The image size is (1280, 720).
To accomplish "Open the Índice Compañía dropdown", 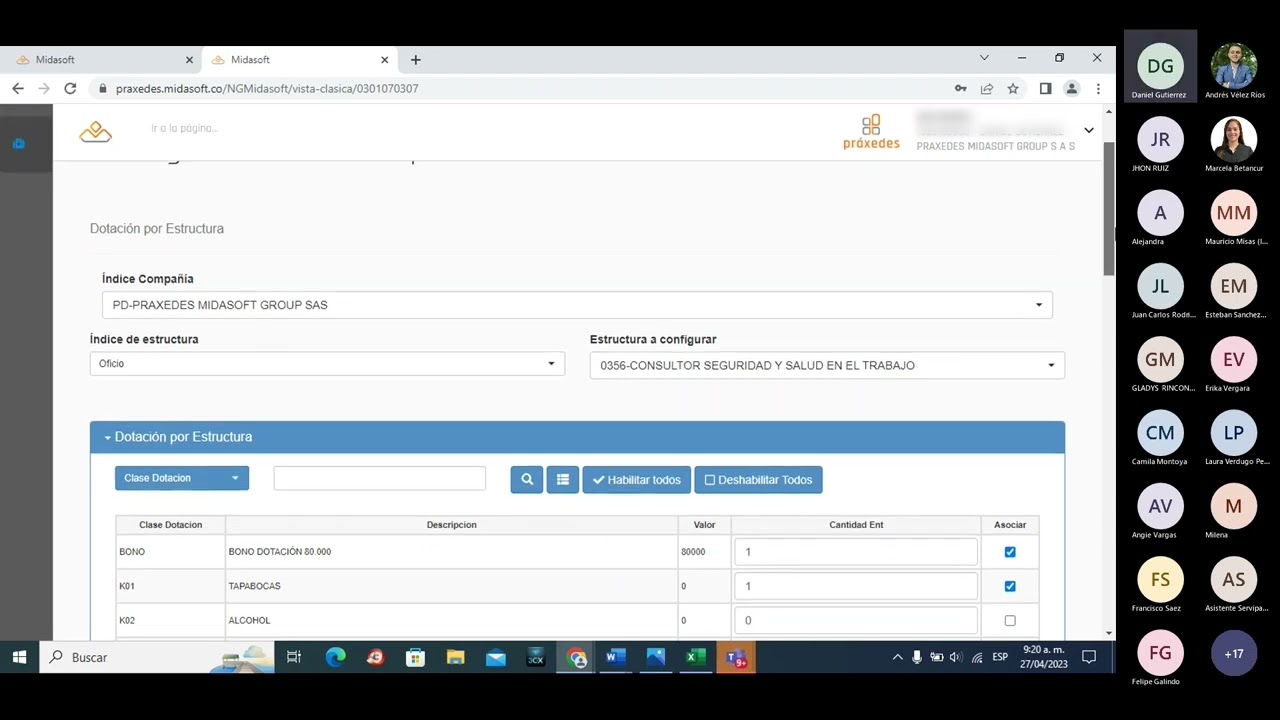I will click(x=577, y=305).
